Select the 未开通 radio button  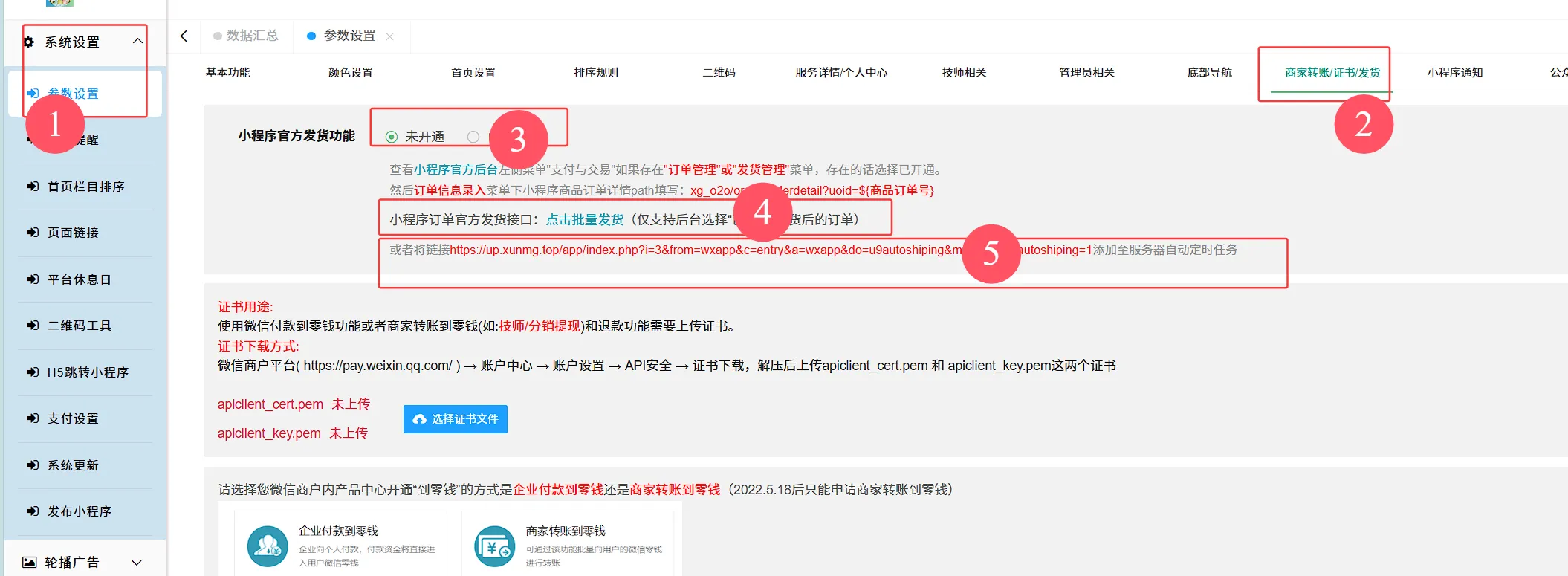392,137
